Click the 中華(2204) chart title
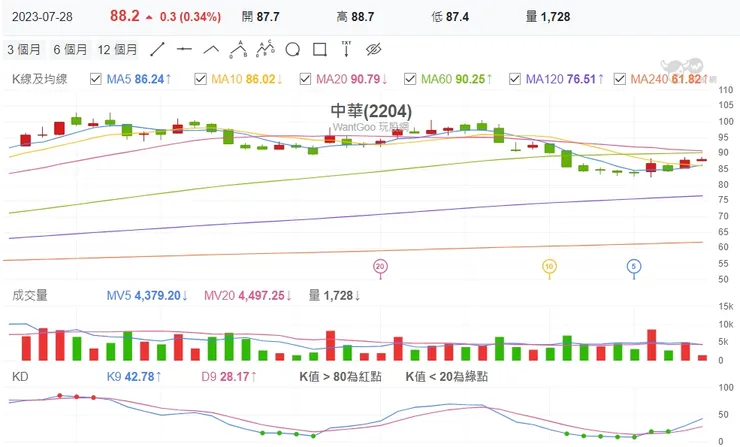Screen dimensions: 740x447 point(371,111)
